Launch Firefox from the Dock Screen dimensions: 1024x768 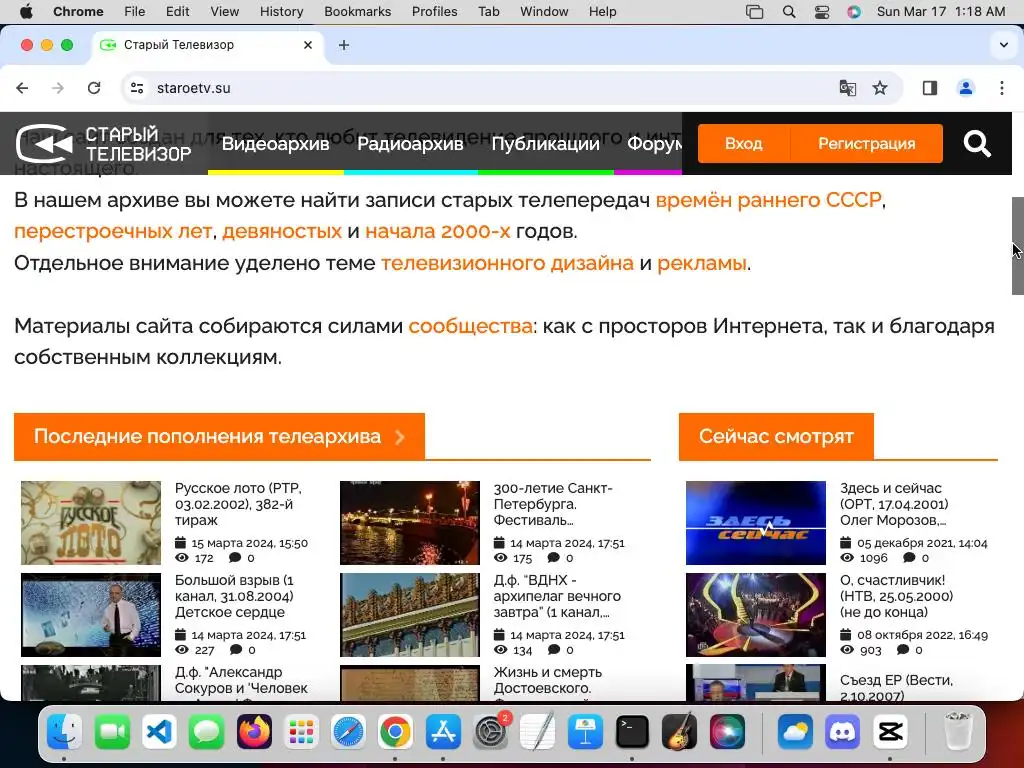coord(254,731)
